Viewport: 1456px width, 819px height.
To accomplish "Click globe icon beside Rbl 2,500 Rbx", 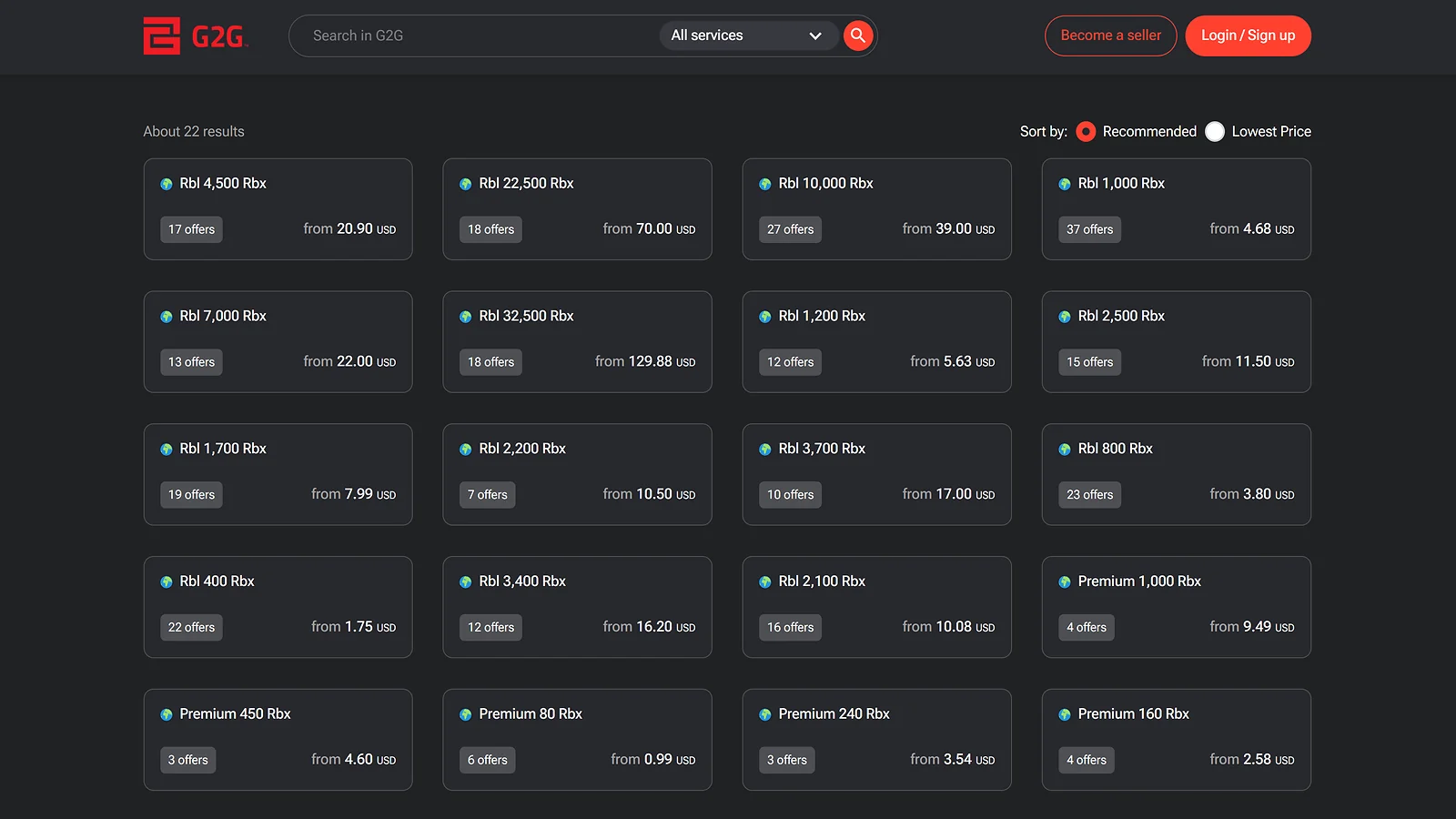I will (x=1065, y=317).
